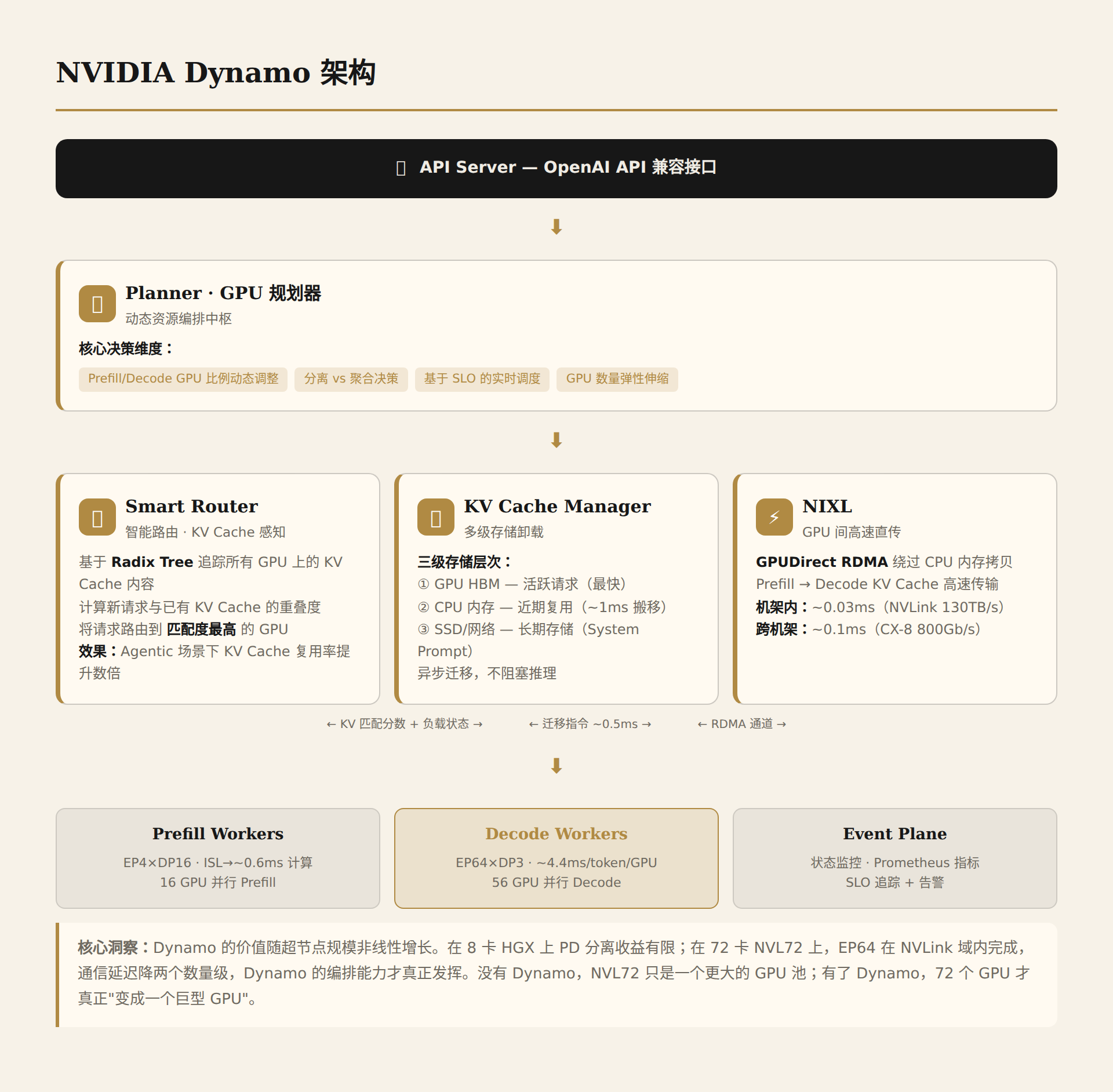Click the Smart Router heading
1113x1092 pixels.
coord(191,507)
